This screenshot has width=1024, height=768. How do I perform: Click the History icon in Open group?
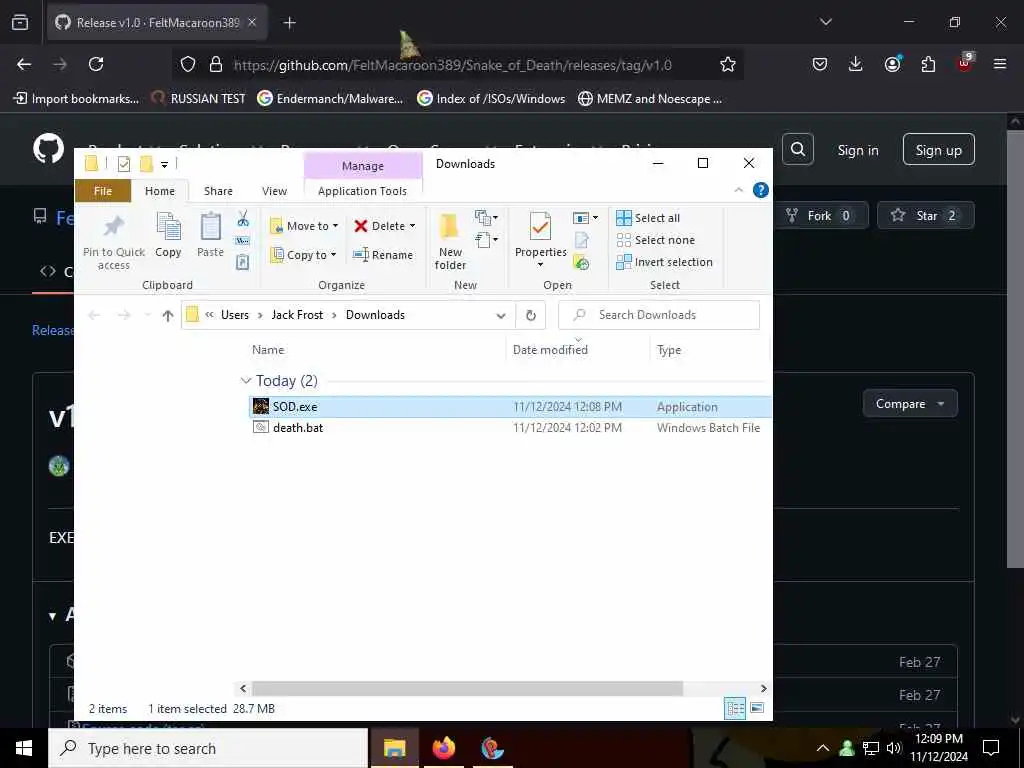click(581, 263)
